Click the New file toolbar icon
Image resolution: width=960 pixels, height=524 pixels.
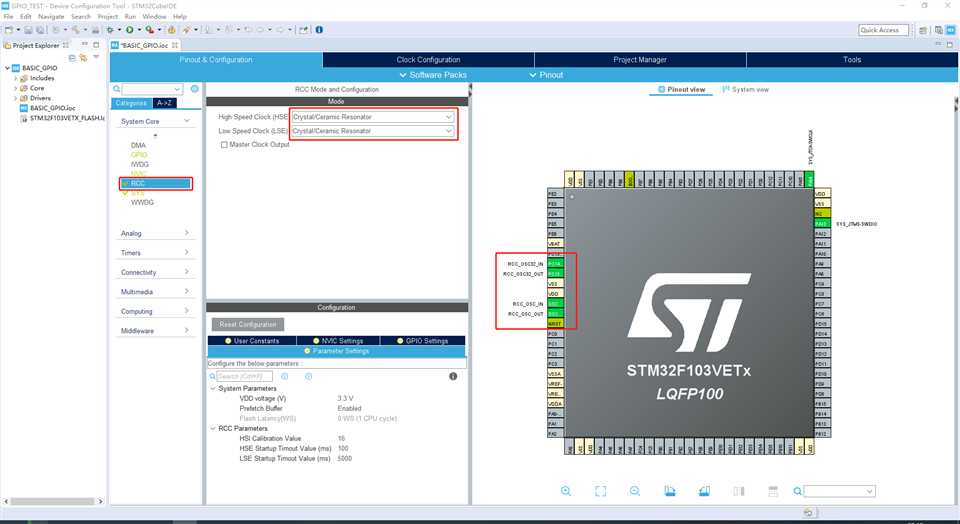[x=9, y=29]
